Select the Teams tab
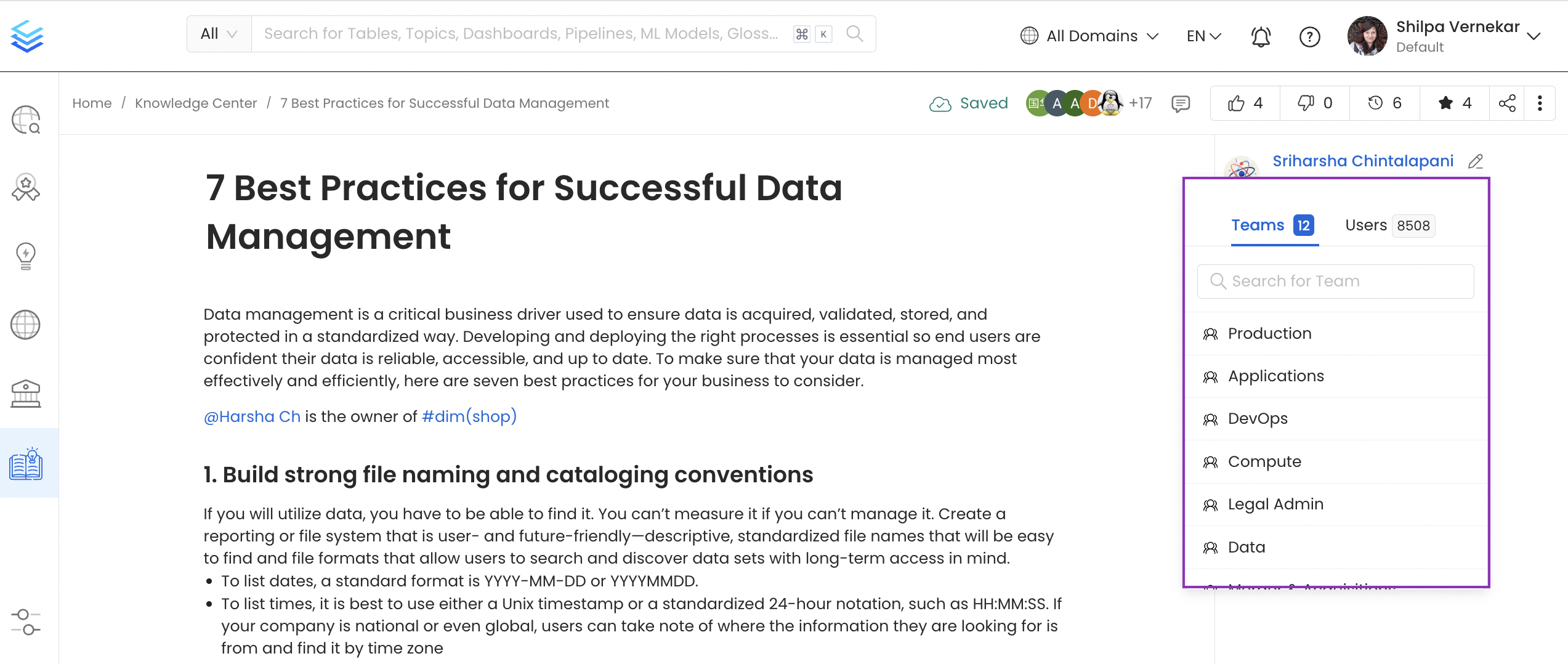Image resolution: width=1568 pixels, height=664 pixels. [x=1272, y=225]
